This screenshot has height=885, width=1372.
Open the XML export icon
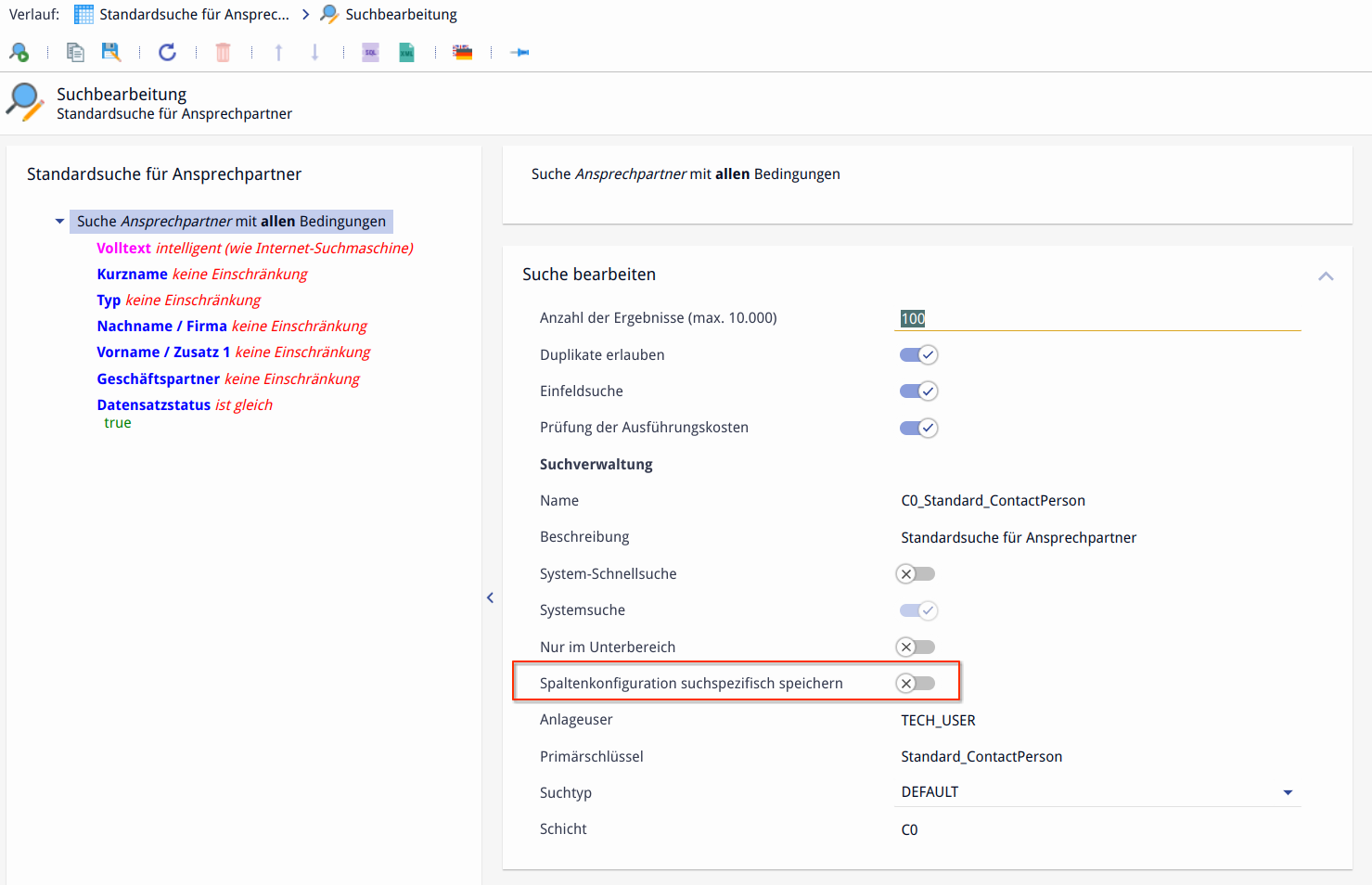click(x=406, y=53)
